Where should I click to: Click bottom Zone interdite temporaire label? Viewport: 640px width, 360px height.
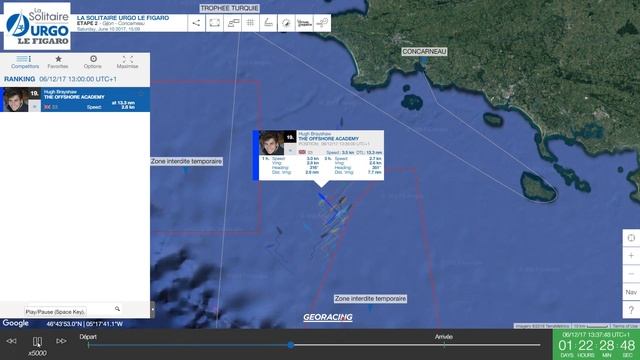coord(370,299)
